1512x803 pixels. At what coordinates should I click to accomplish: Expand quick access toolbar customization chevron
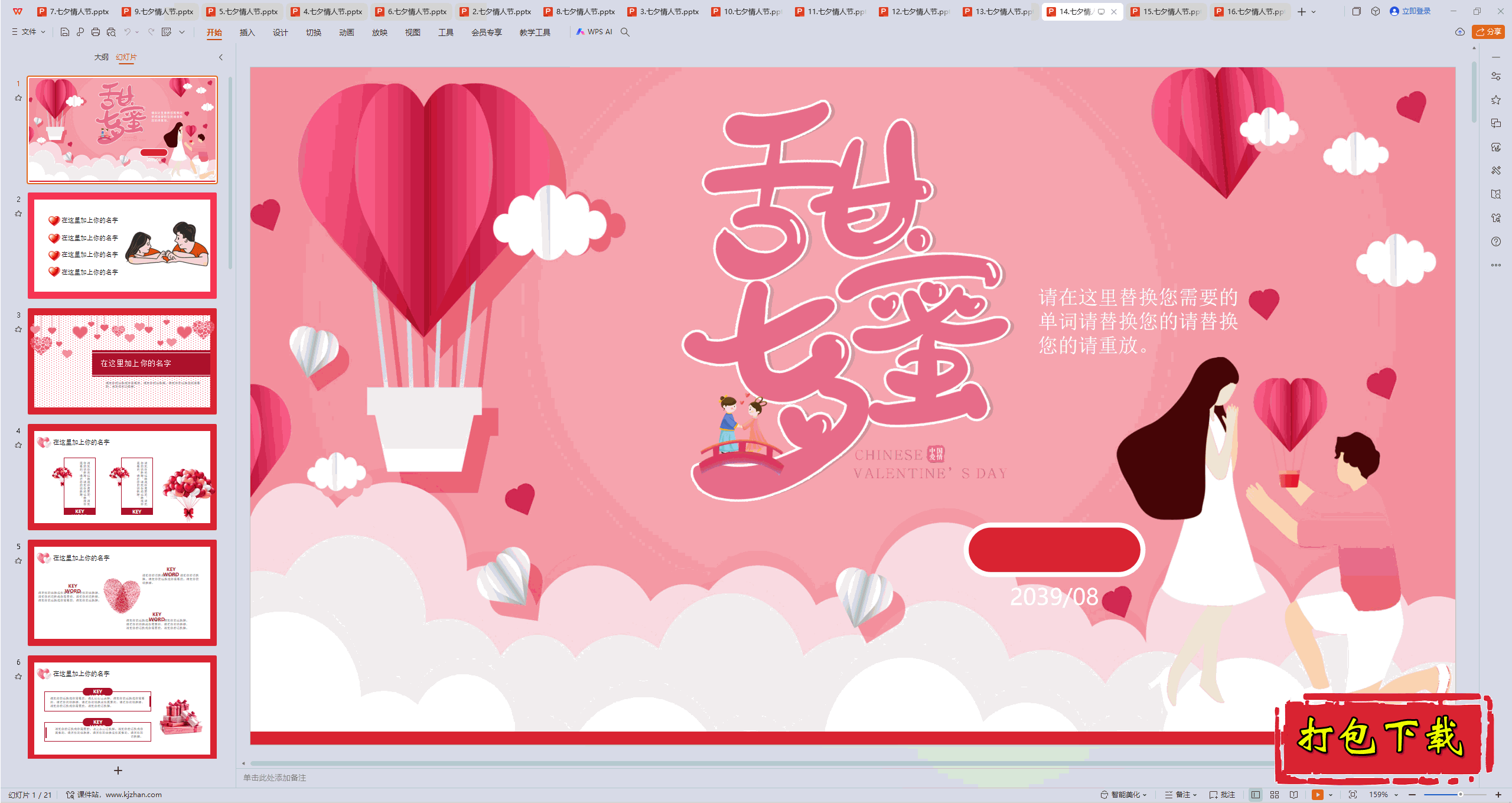pyautogui.click(x=182, y=32)
